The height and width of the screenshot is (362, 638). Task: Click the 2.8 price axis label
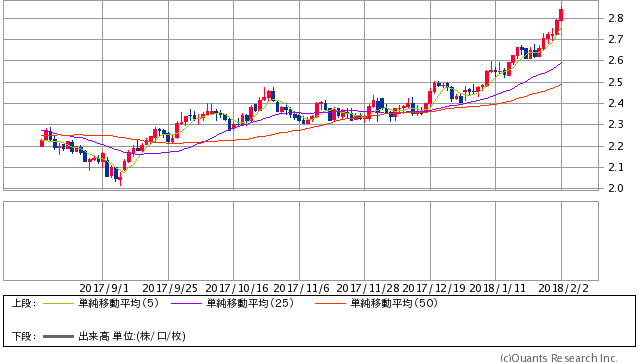616,18
